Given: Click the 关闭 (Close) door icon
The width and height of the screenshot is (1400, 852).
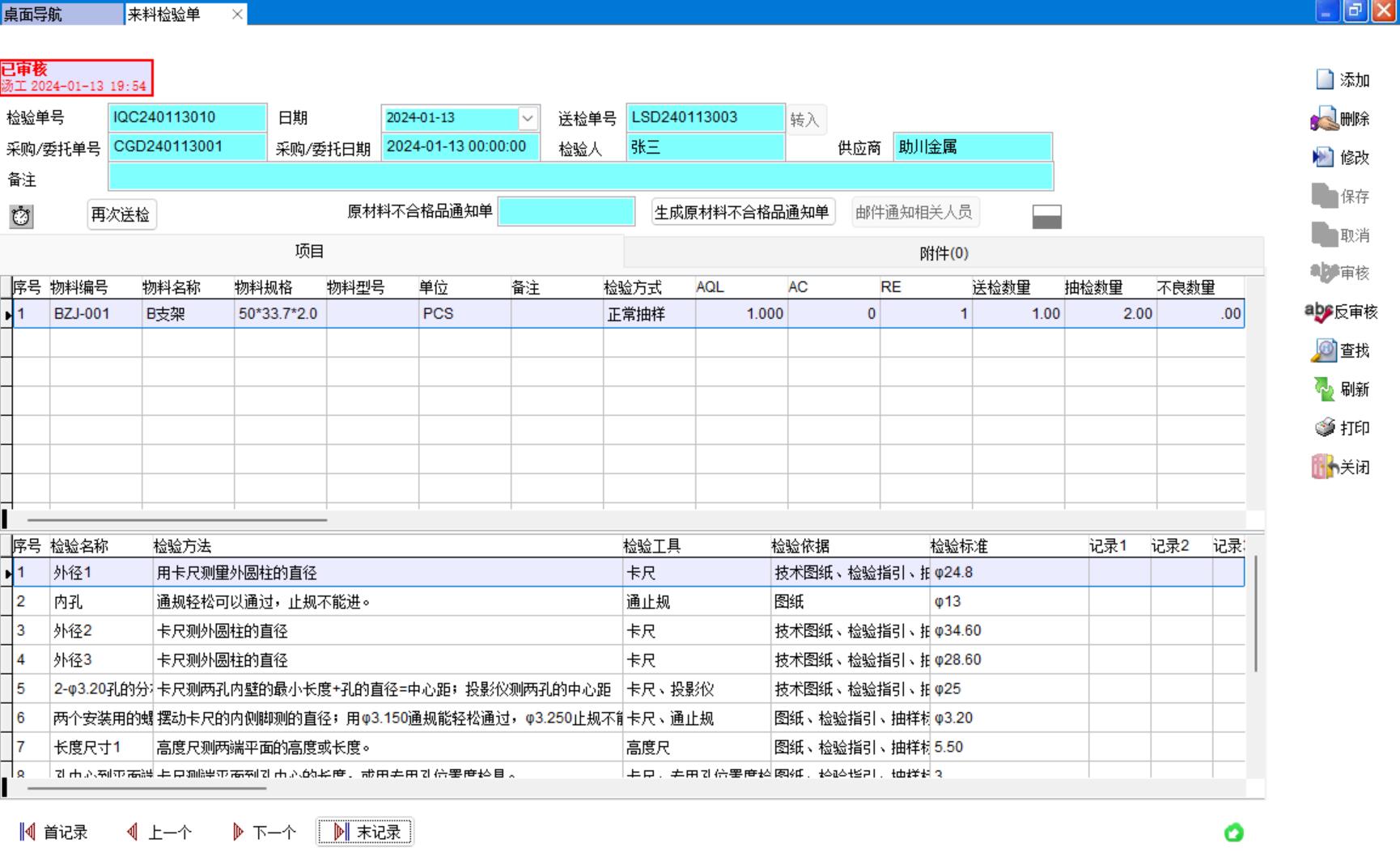Looking at the screenshot, I should [1324, 467].
